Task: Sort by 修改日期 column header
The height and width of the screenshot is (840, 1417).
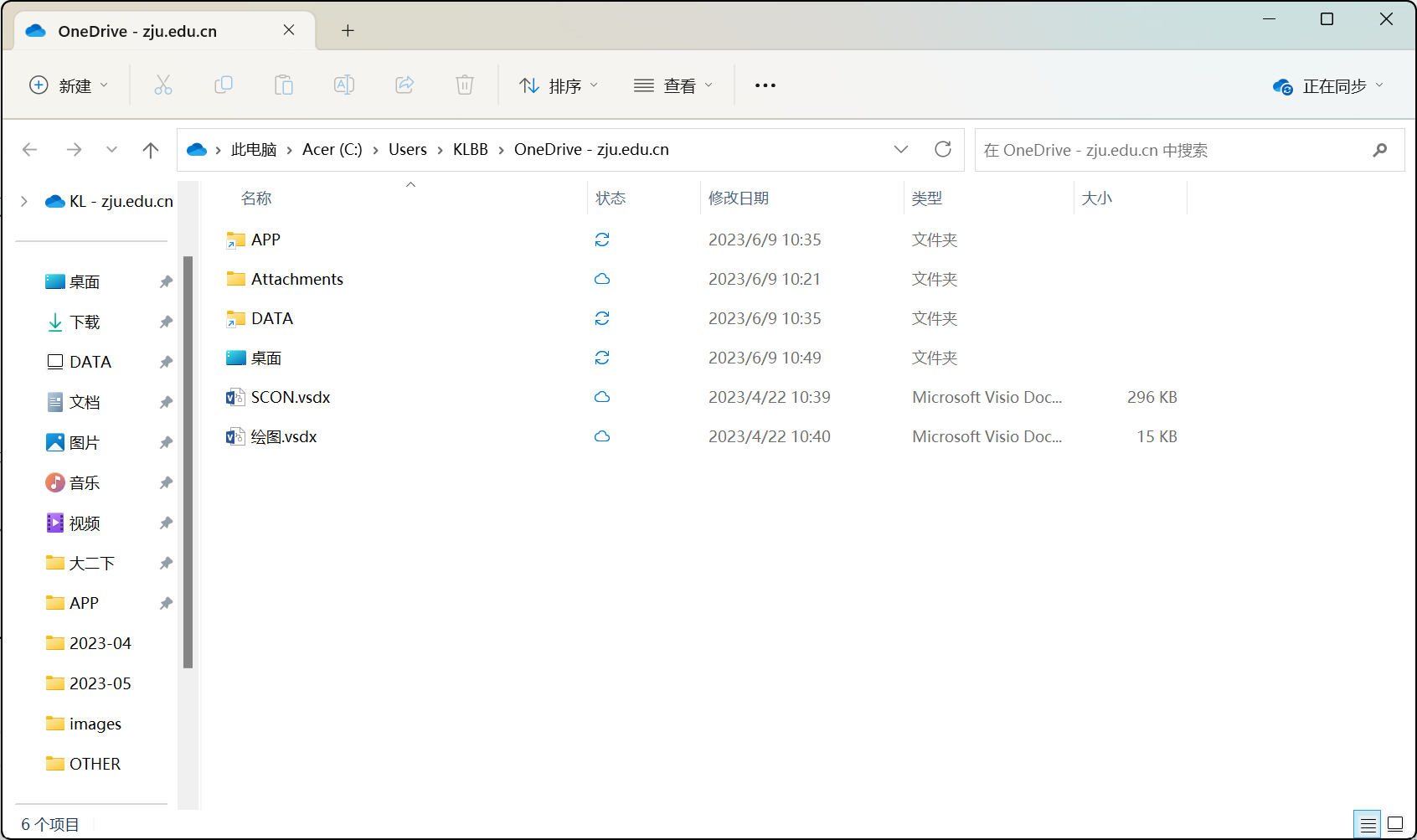Action: 739,198
